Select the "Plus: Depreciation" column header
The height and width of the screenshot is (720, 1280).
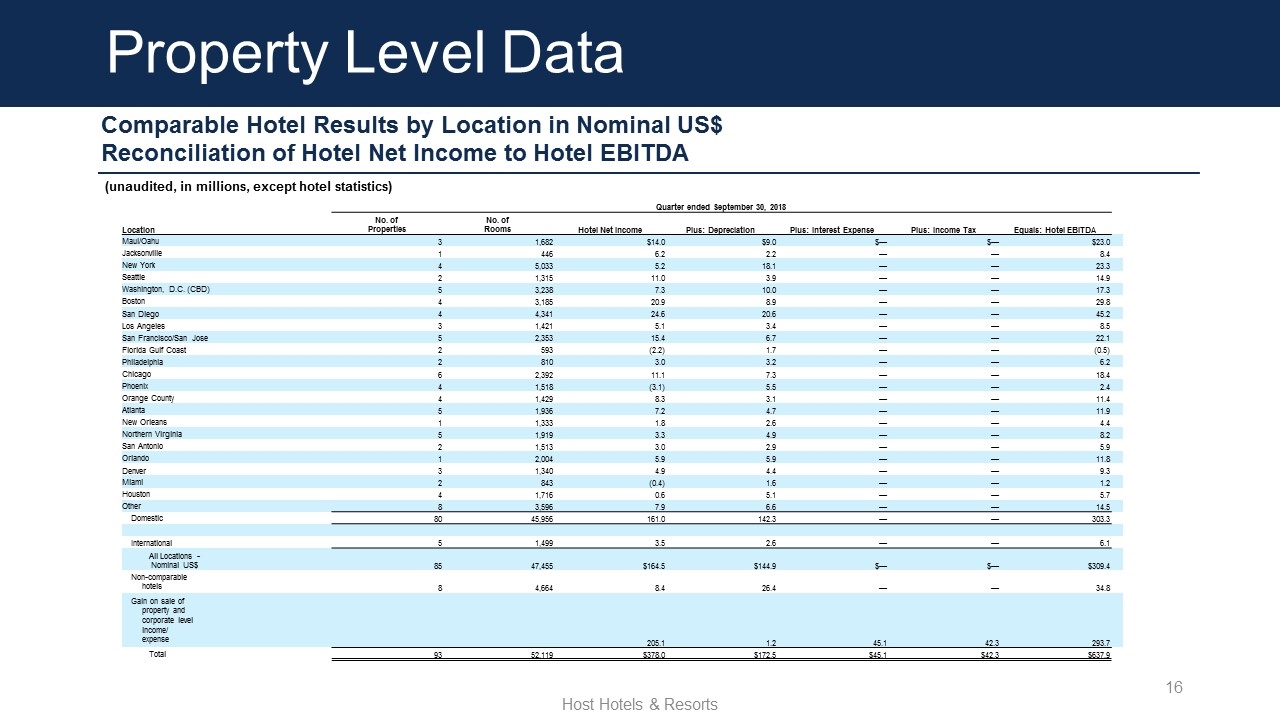pos(720,229)
